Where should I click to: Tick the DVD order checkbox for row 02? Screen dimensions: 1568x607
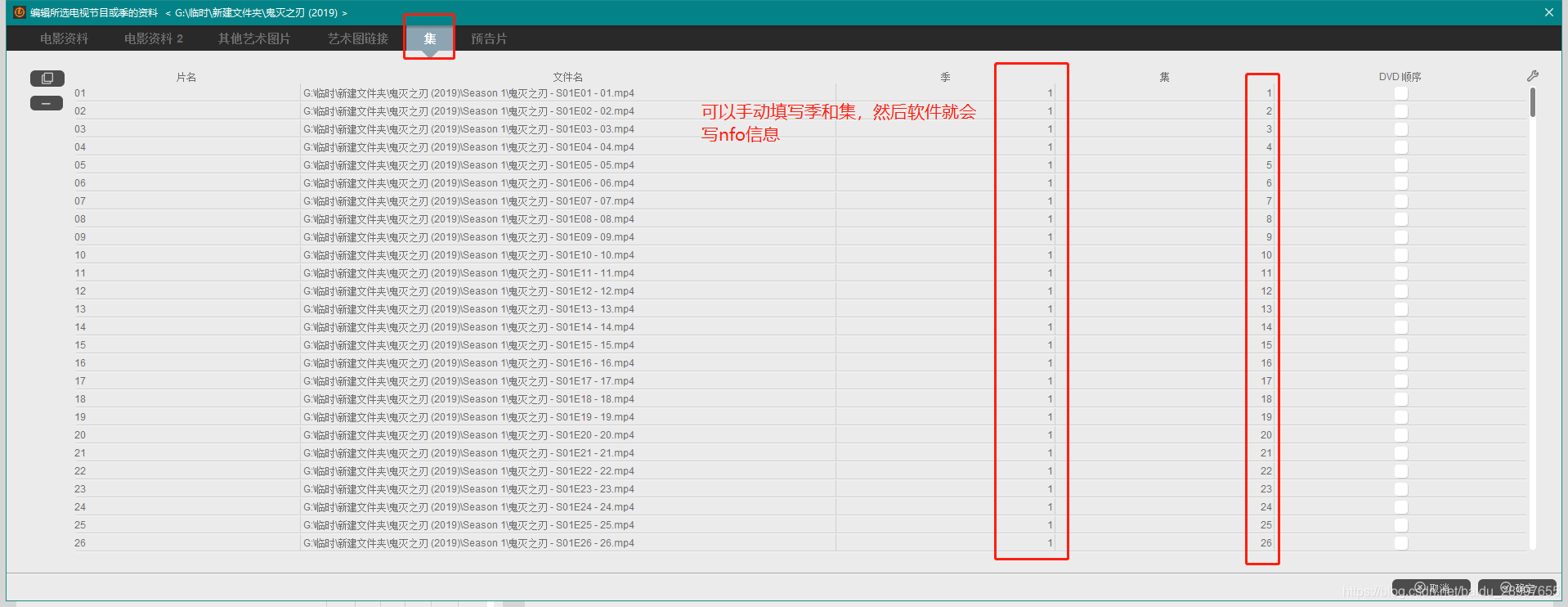point(1401,111)
